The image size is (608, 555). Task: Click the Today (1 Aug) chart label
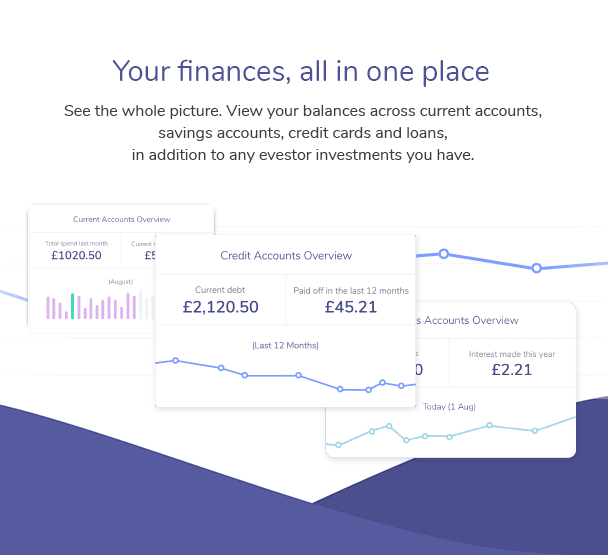(449, 407)
